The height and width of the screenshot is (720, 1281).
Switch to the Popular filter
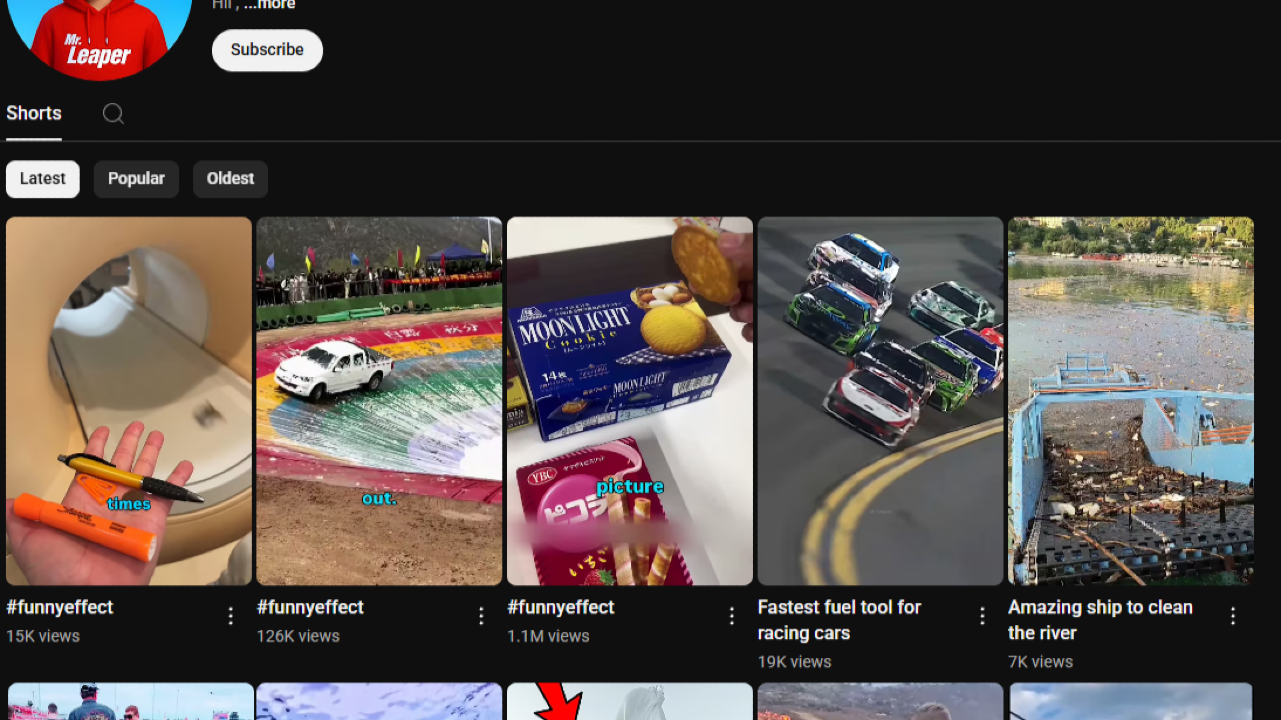click(x=136, y=178)
